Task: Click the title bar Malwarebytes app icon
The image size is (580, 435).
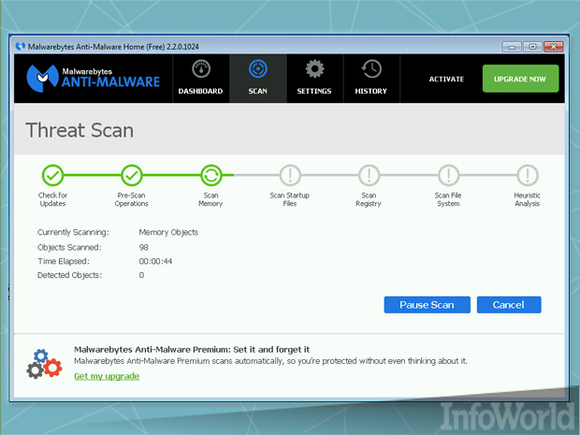Action: 20,47
